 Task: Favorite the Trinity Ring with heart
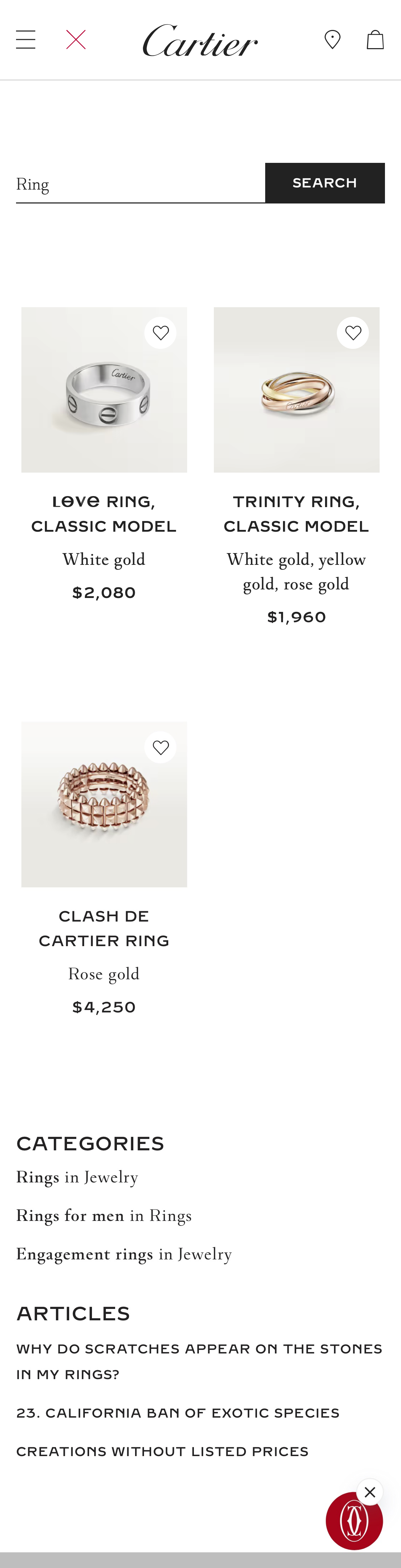[353, 333]
